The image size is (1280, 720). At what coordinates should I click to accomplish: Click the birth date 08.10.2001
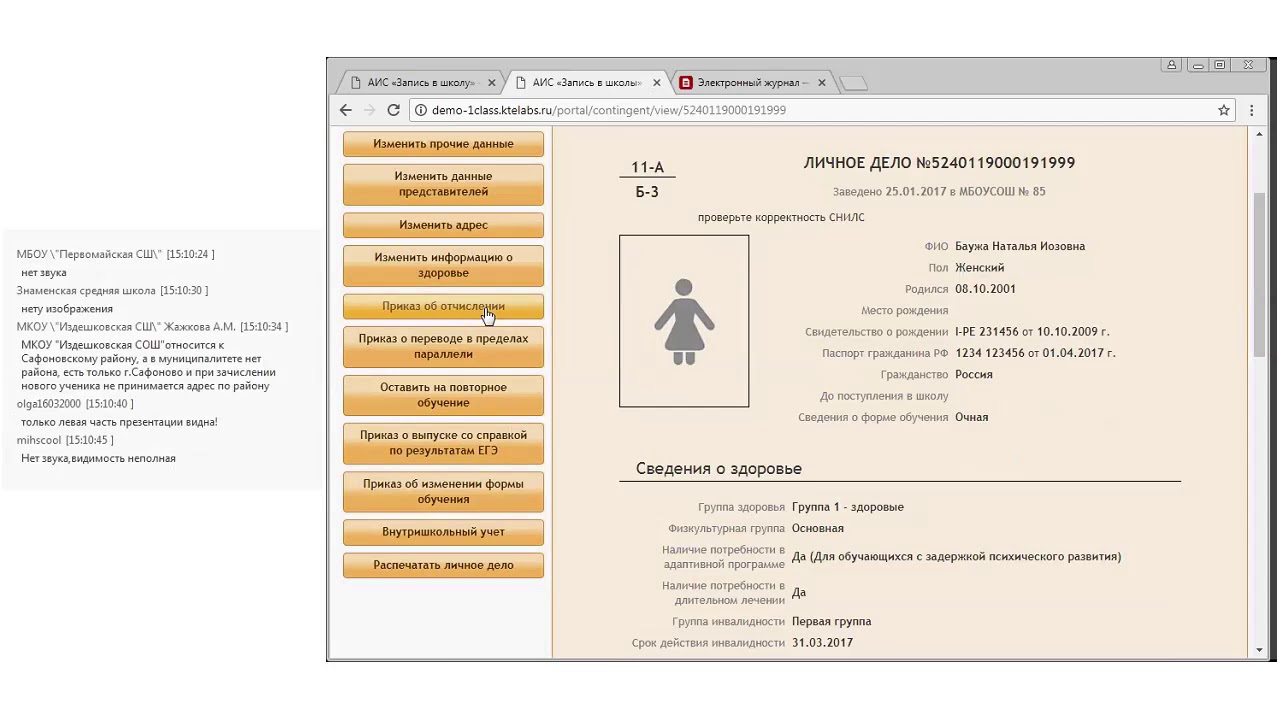pos(985,289)
